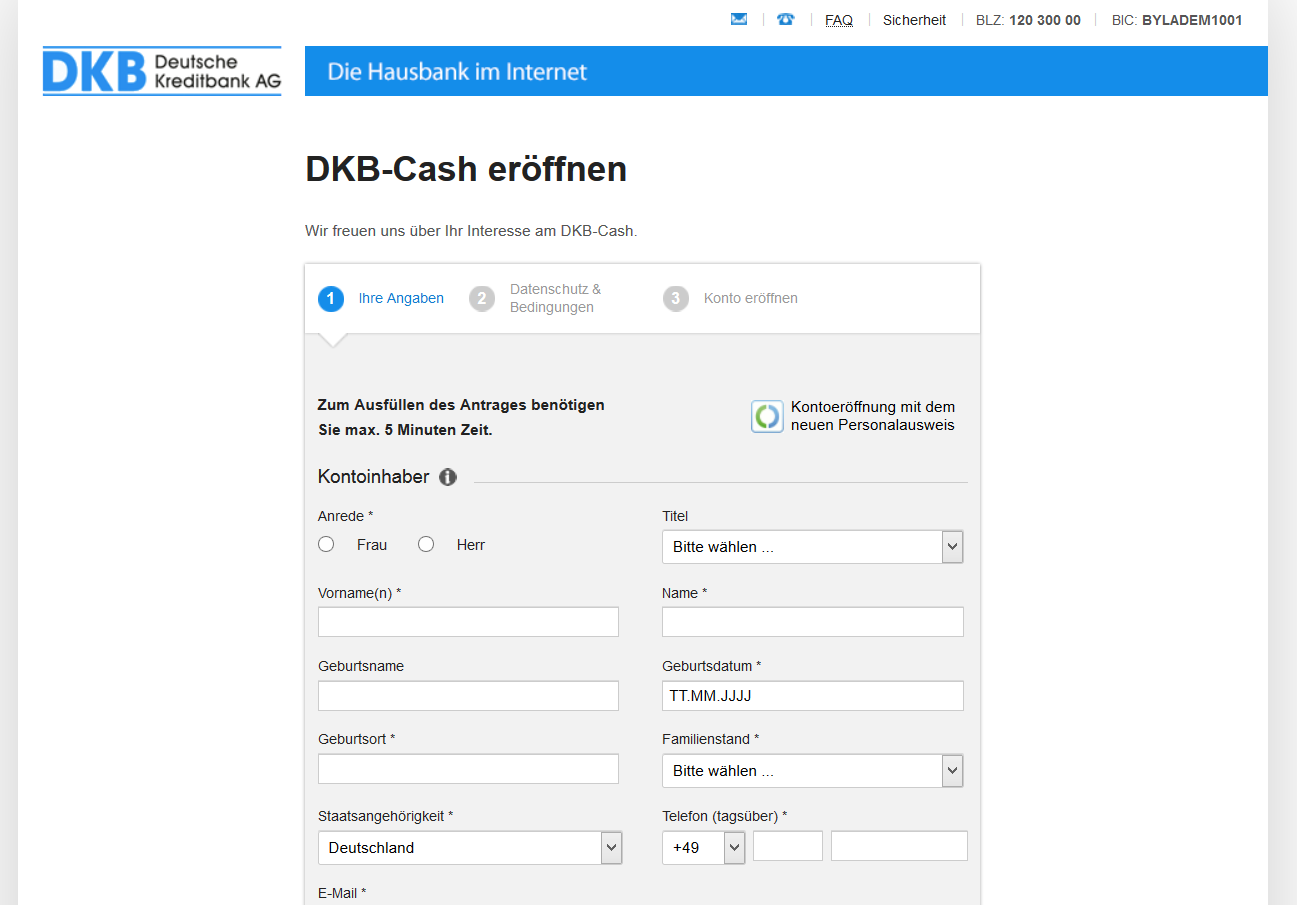This screenshot has height=905, width=1297.
Task: Focus the Name input field
Action: 813,622
